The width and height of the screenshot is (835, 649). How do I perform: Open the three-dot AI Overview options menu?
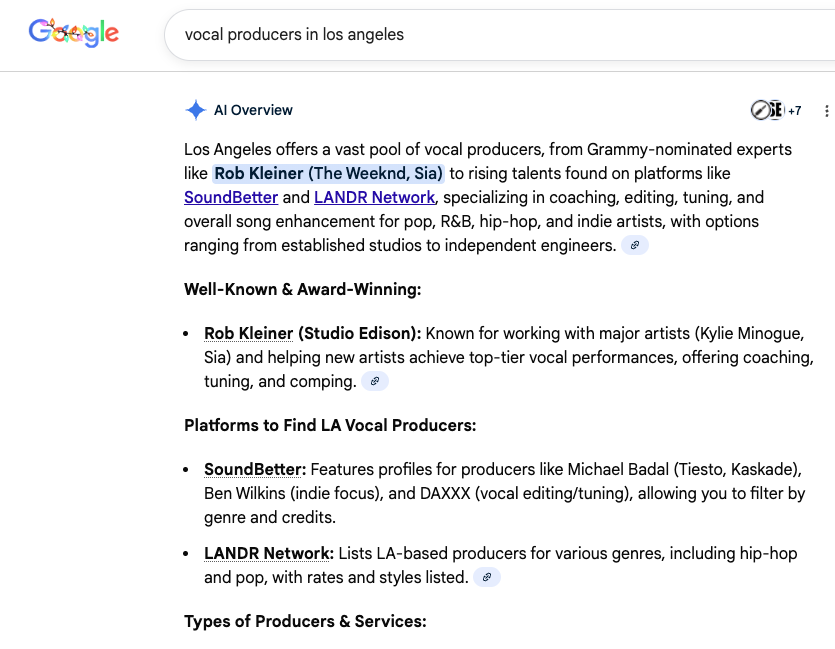(826, 111)
